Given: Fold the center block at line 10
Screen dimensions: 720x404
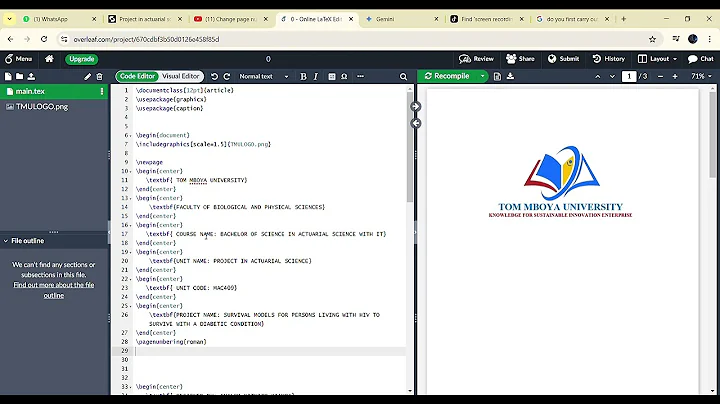Looking at the screenshot, I should [x=131, y=171].
